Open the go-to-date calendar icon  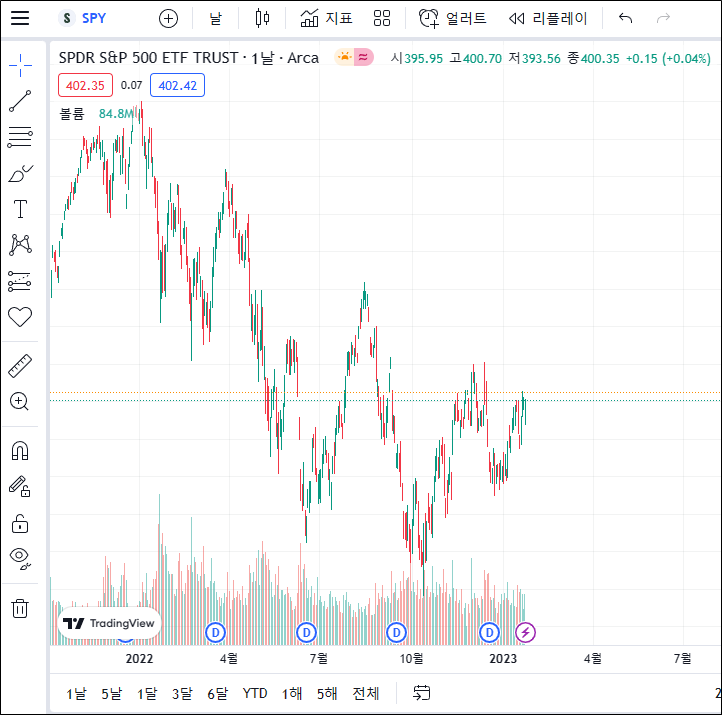(421, 693)
